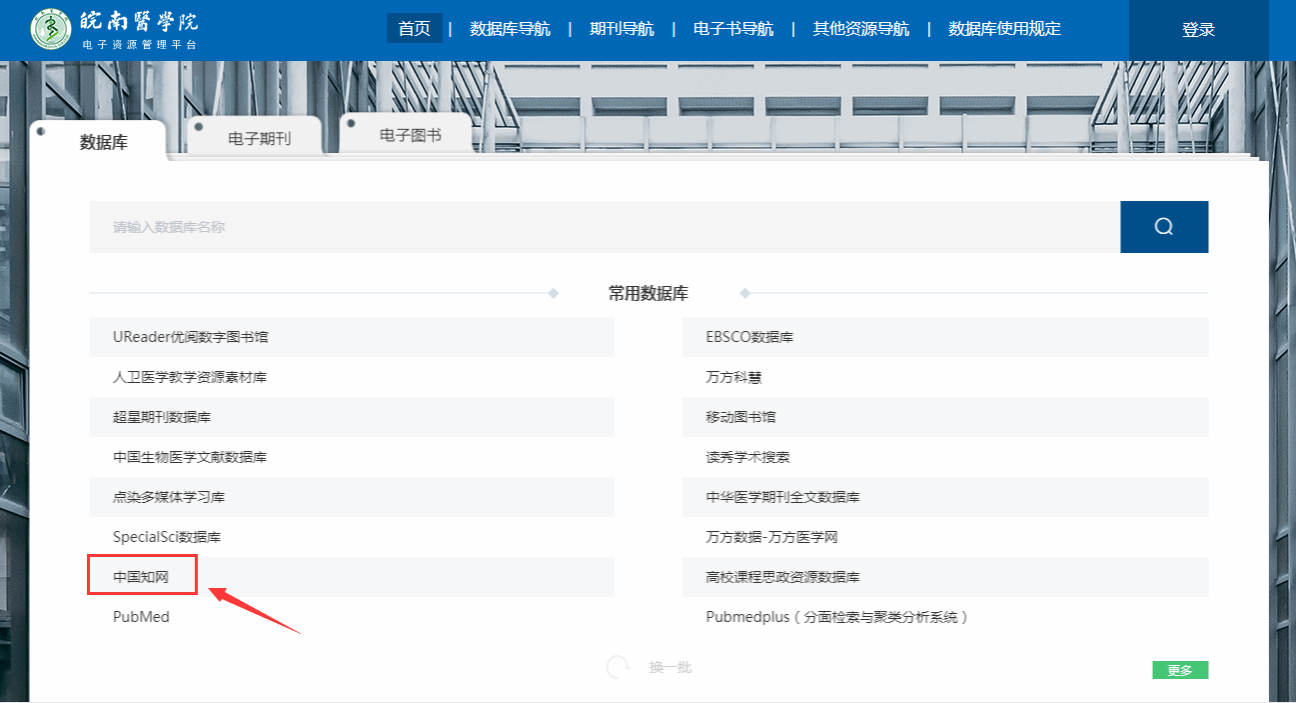1296x703 pixels.
Task: Focus the database name search field
Action: pyautogui.click(x=604, y=227)
